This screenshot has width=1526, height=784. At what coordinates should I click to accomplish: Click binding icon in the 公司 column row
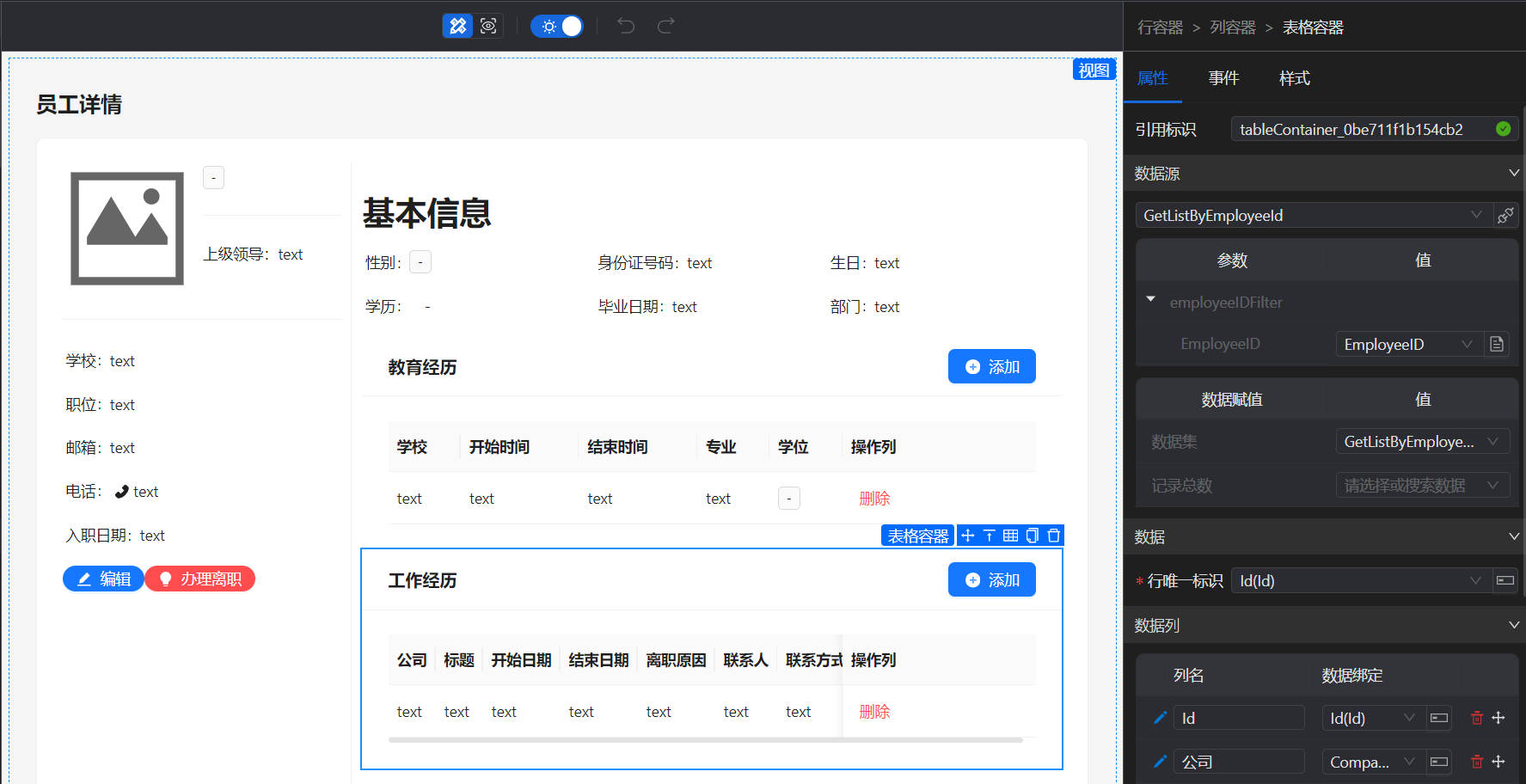[x=1439, y=762]
